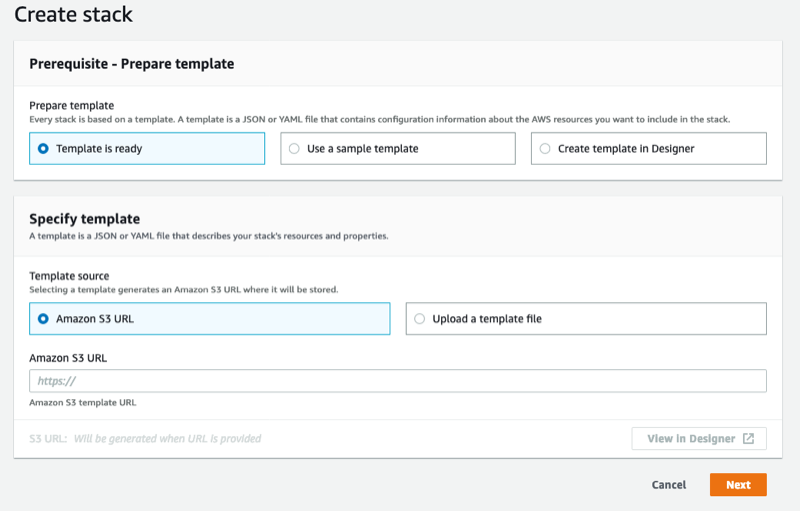Click the external link icon beside View in Designer

click(x=748, y=439)
